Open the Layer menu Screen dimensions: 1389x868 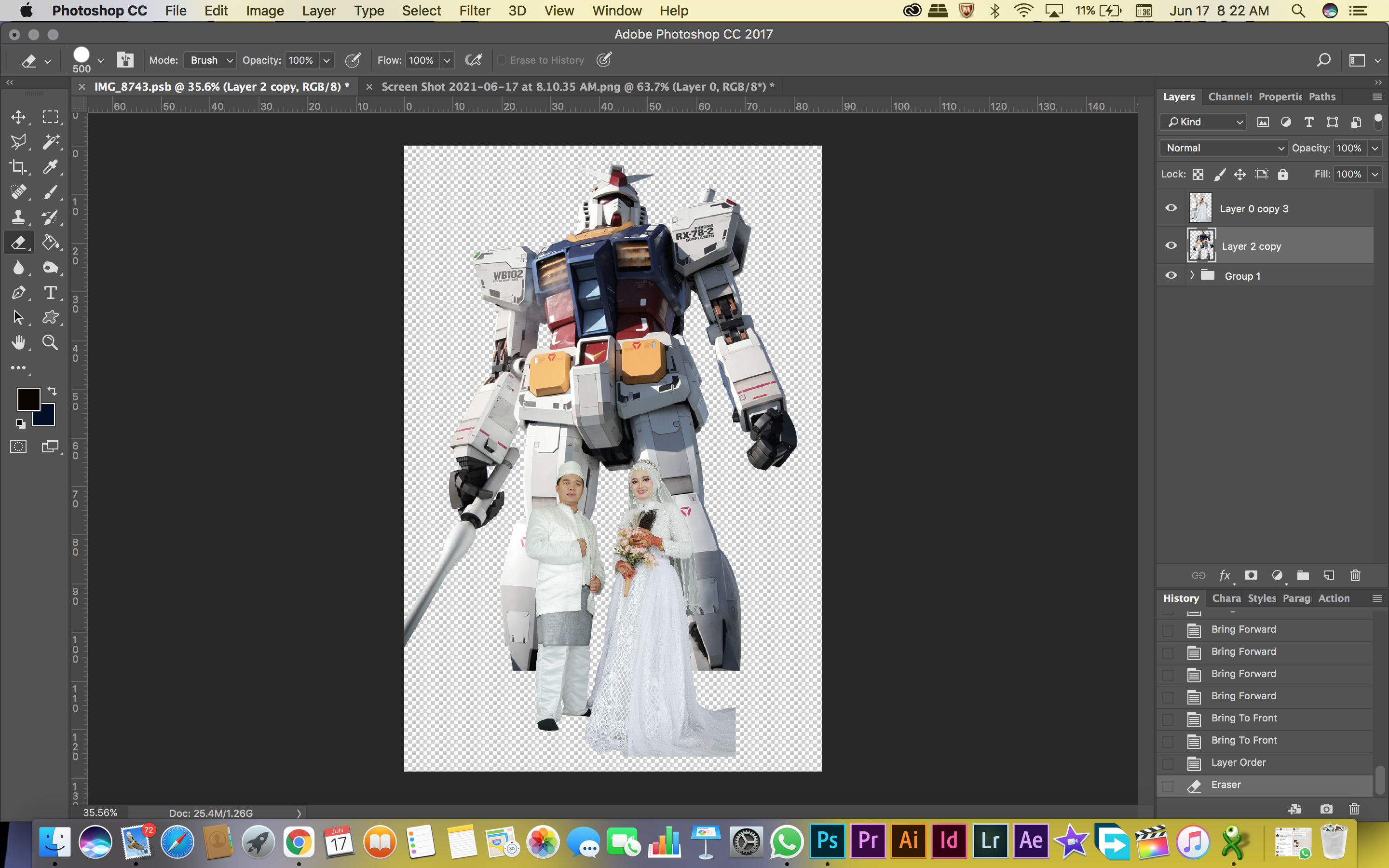coord(318,11)
